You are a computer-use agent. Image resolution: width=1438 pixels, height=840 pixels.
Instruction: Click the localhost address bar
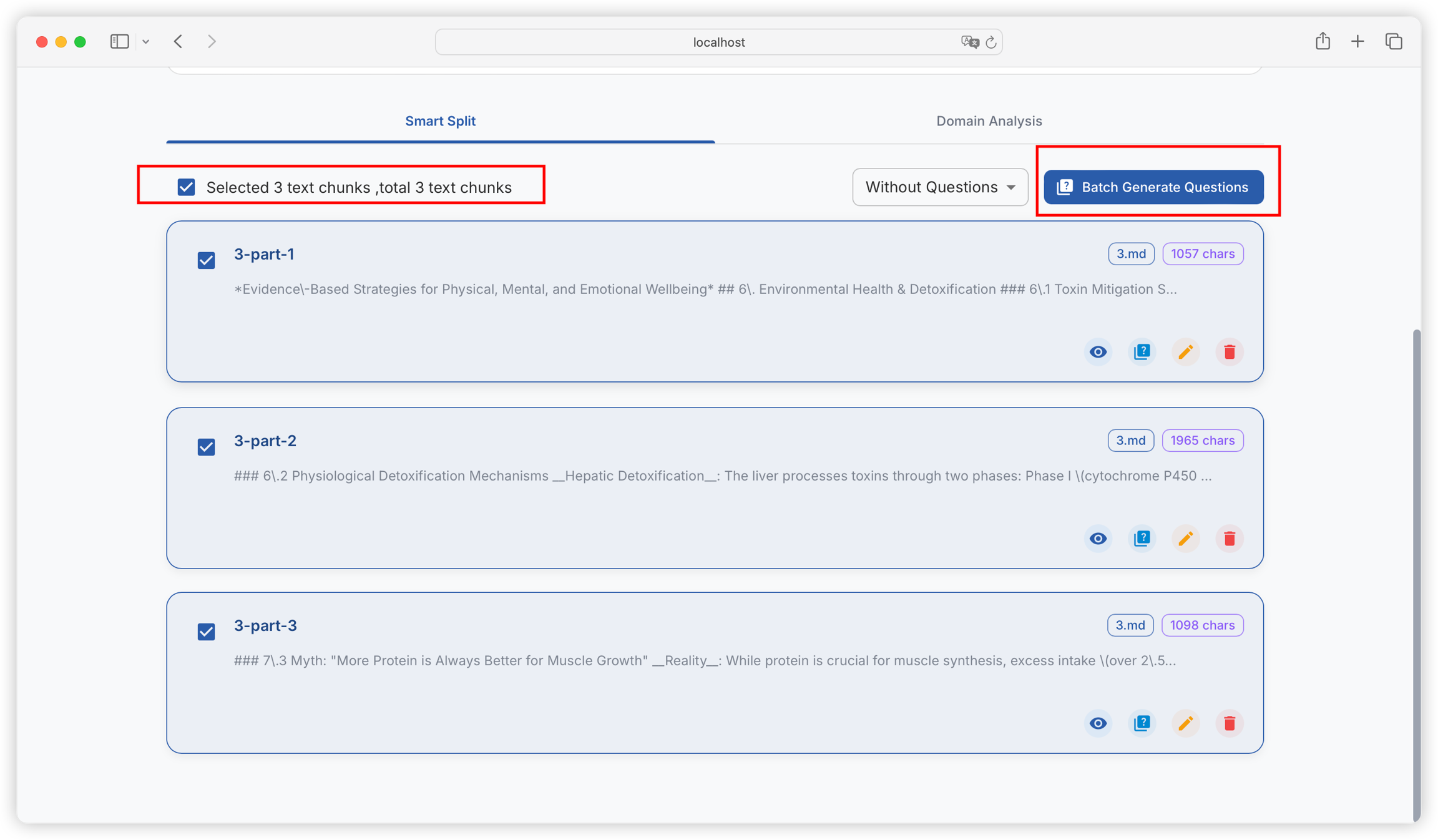tap(718, 42)
